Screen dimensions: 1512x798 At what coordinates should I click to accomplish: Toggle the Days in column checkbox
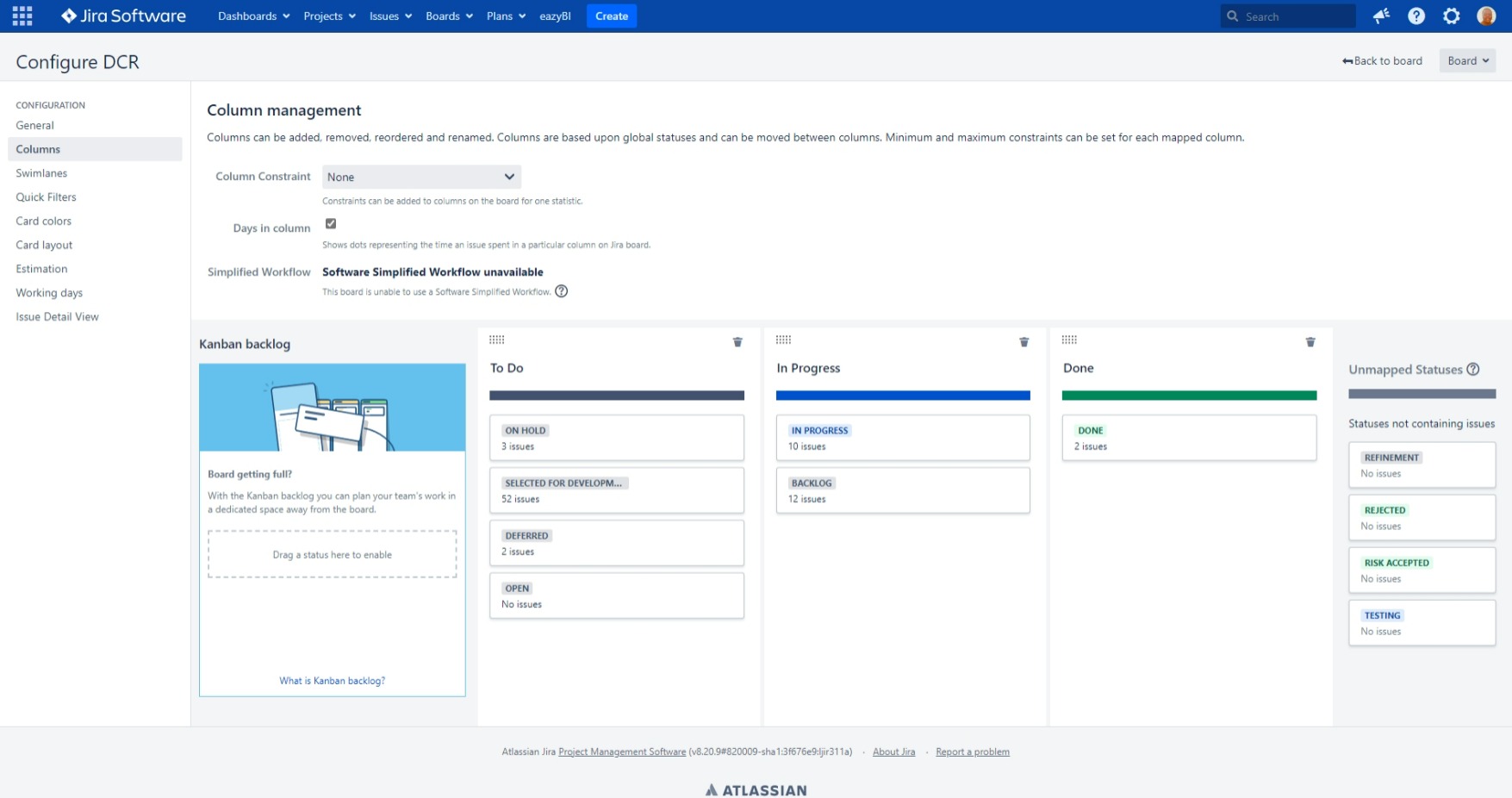(331, 222)
